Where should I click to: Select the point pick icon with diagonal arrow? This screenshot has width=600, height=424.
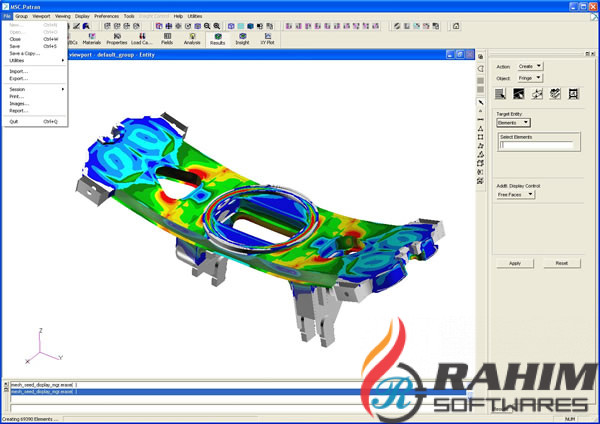[x=481, y=102]
